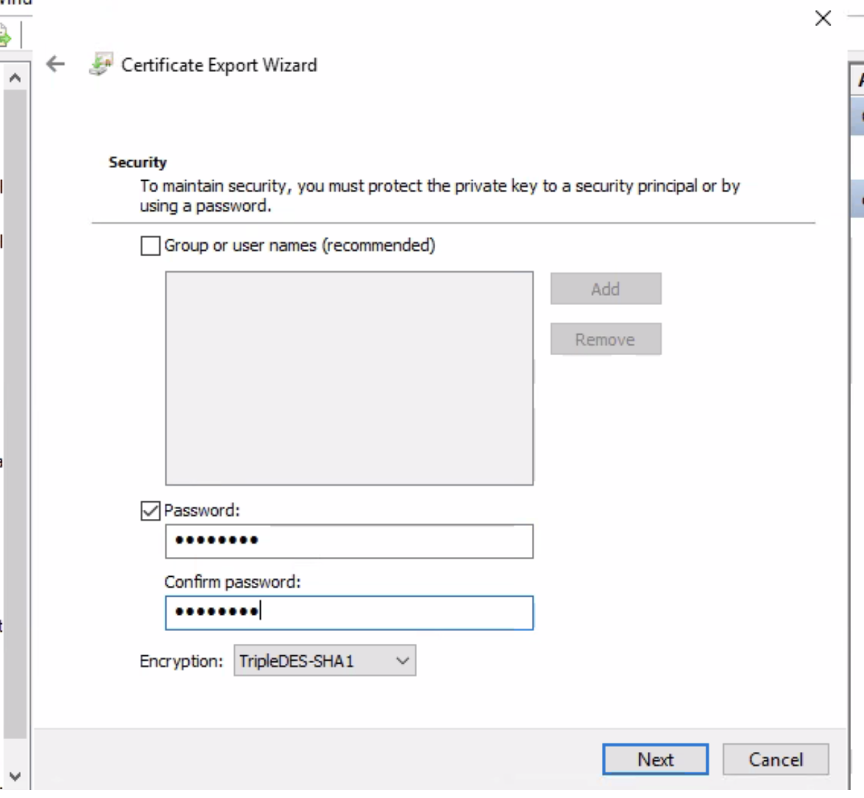This screenshot has width=864, height=798.
Task: Click the left pane vertical scrollbar track
Action: click(x=14, y=400)
